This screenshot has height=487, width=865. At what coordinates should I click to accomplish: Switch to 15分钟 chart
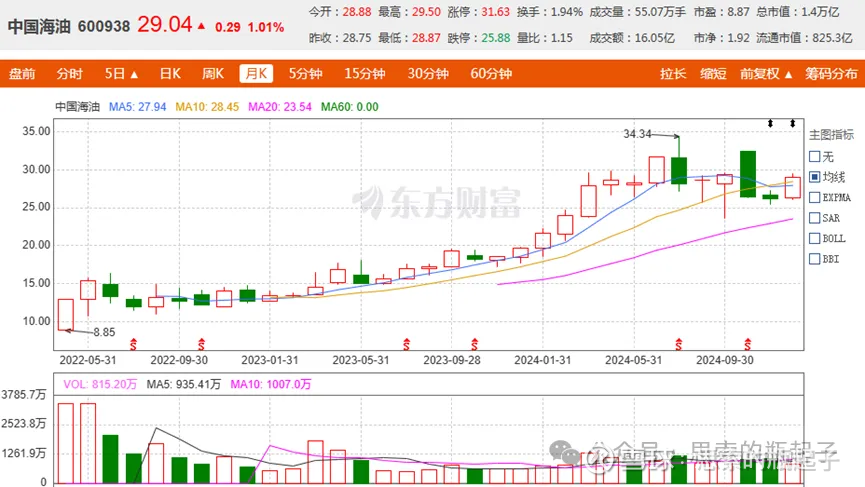click(x=364, y=74)
